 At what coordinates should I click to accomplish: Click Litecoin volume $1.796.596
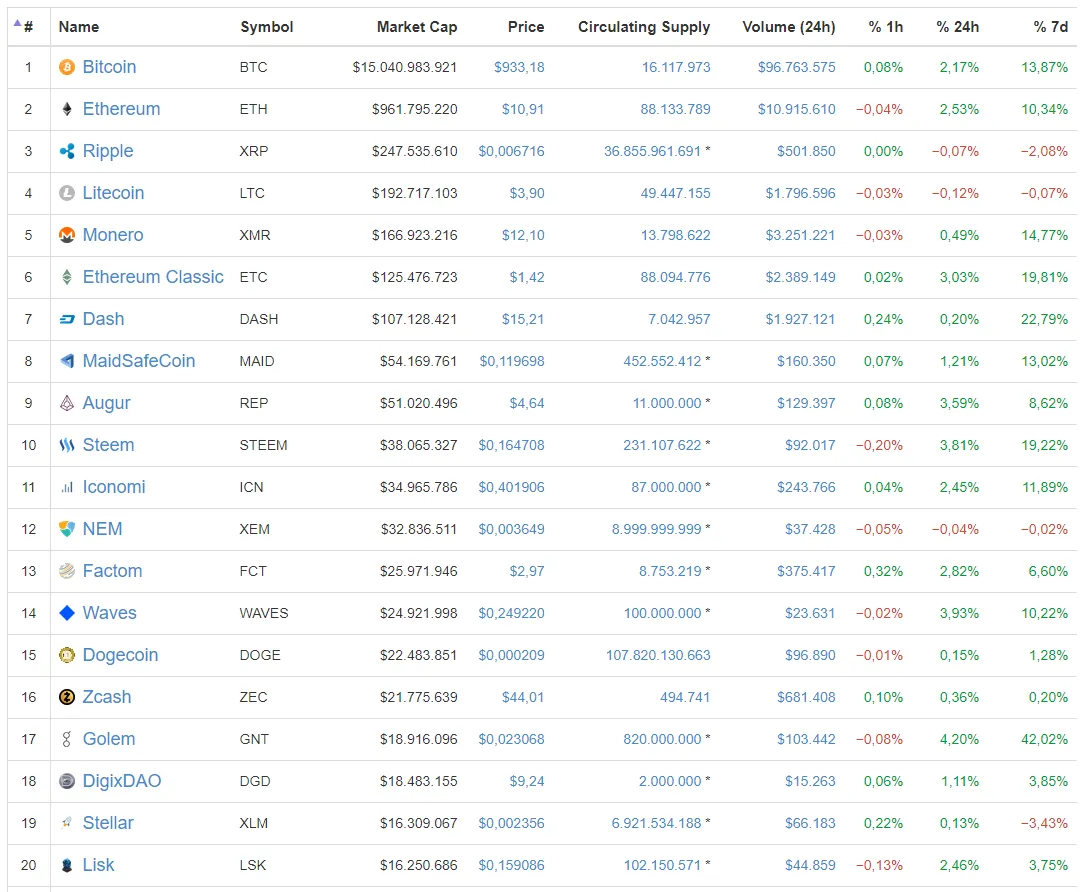(x=800, y=193)
